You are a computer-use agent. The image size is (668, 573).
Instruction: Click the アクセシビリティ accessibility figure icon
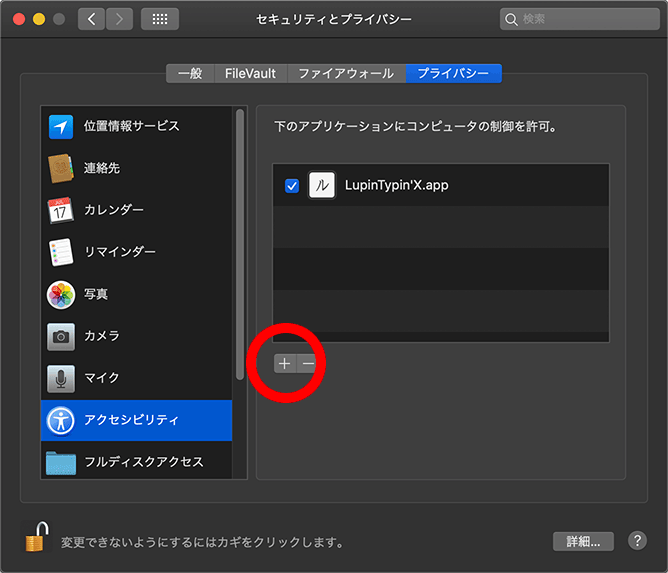tap(60, 420)
